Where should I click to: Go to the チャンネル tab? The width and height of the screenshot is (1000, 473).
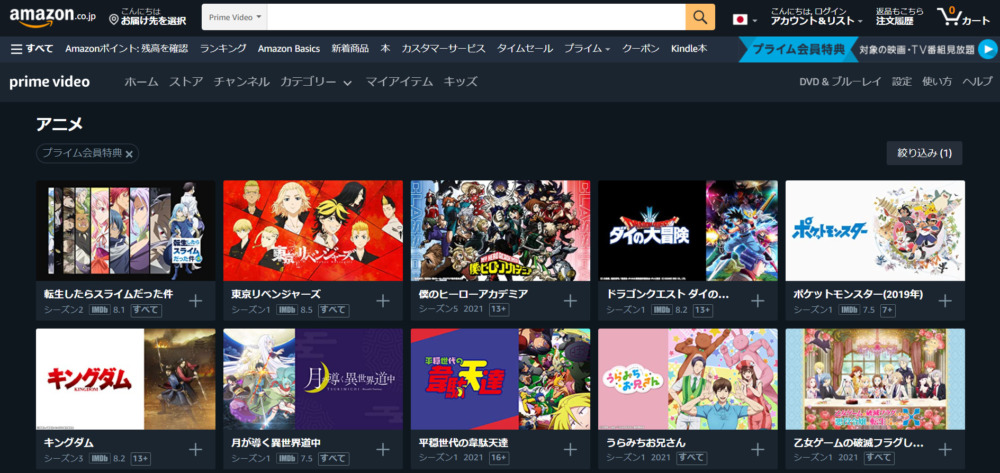(242, 82)
